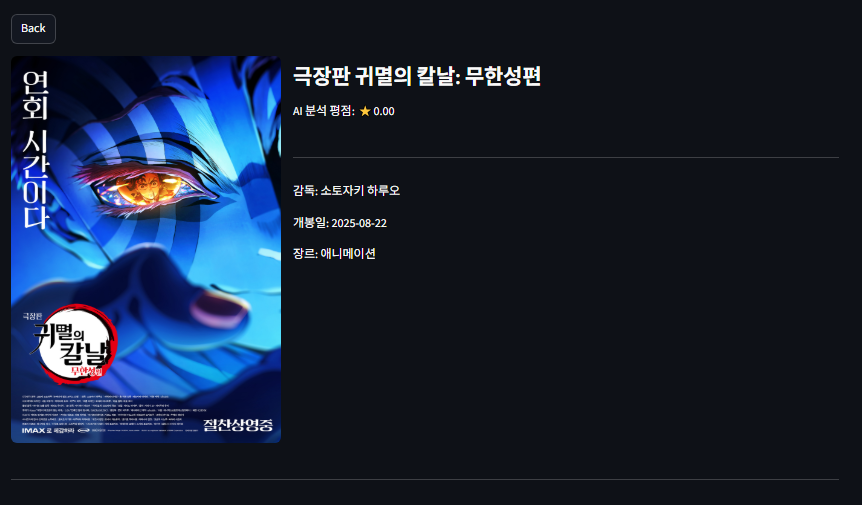Open the movie poster image
862x505 pixels.
[146, 249]
